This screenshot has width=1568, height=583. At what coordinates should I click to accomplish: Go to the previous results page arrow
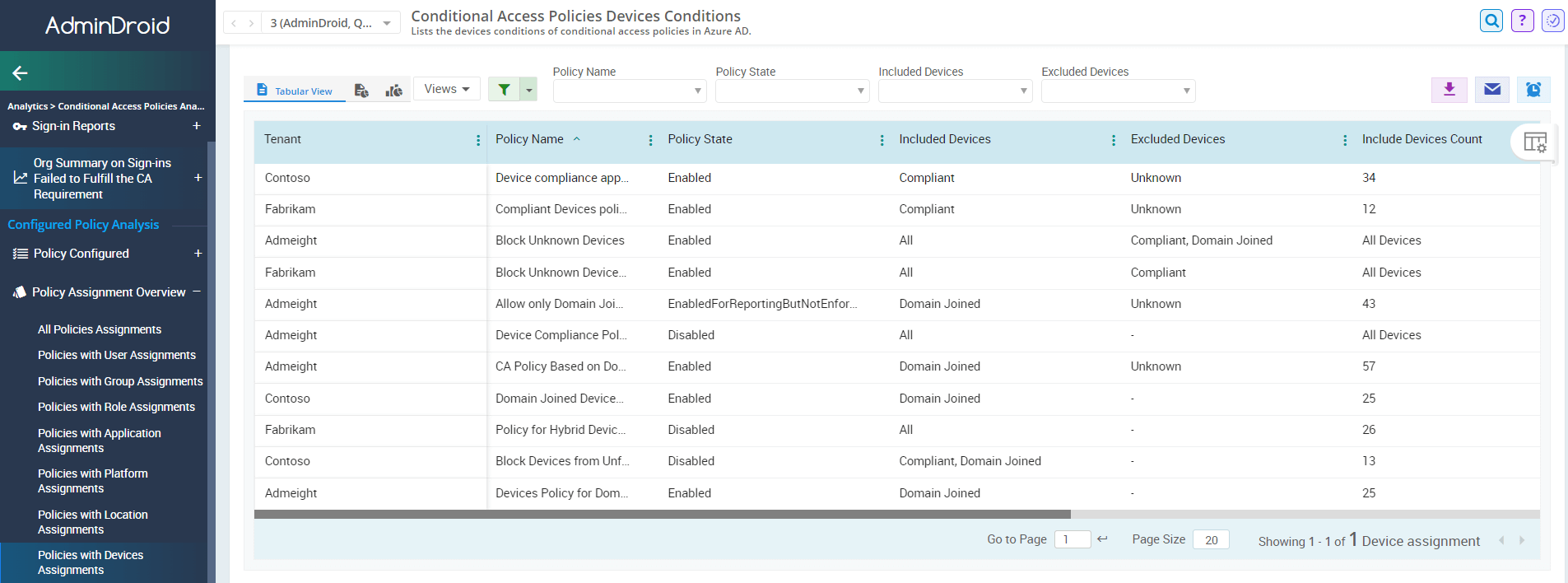click(x=1501, y=540)
